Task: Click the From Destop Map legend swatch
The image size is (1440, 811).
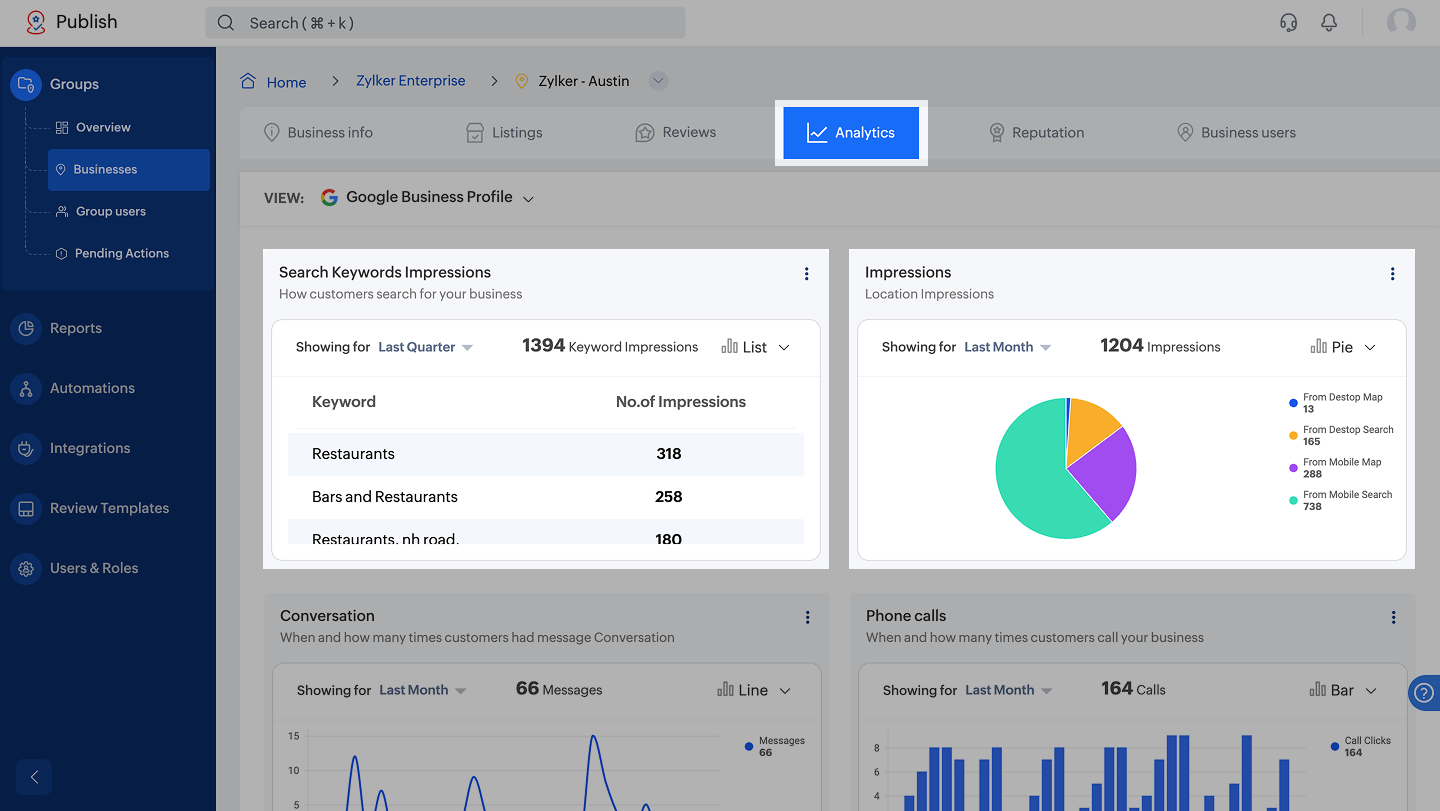Action: point(1294,403)
